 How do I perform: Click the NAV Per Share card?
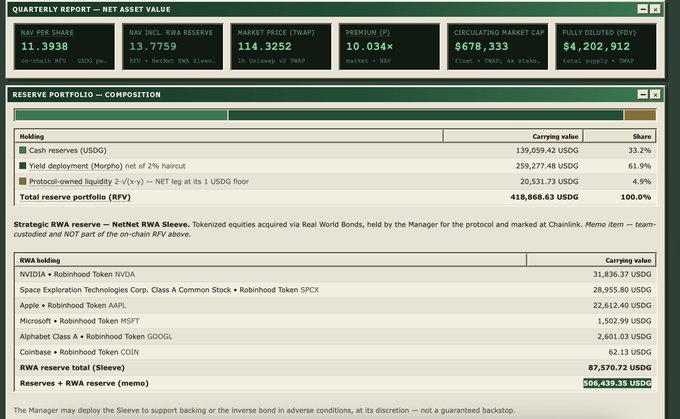[x=65, y=46]
